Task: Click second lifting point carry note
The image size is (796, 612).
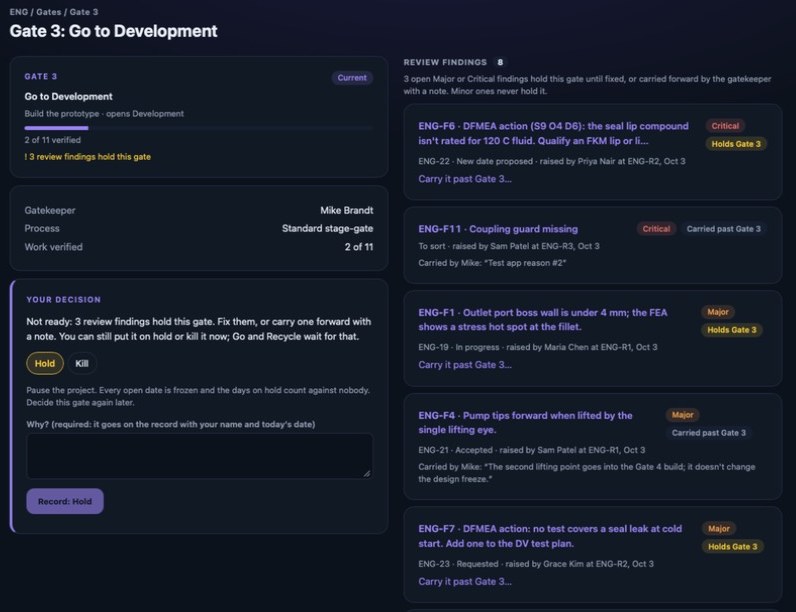Action: [x=587, y=473]
